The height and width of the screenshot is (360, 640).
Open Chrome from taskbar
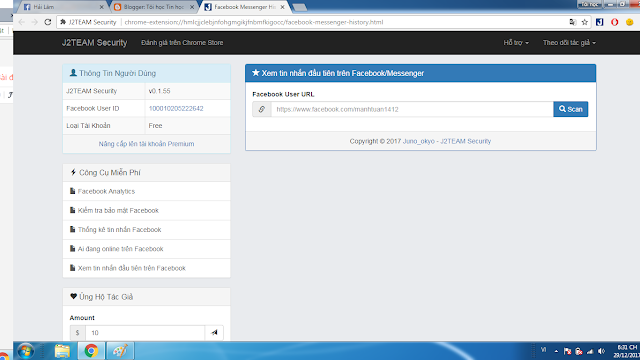[x=91, y=351]
